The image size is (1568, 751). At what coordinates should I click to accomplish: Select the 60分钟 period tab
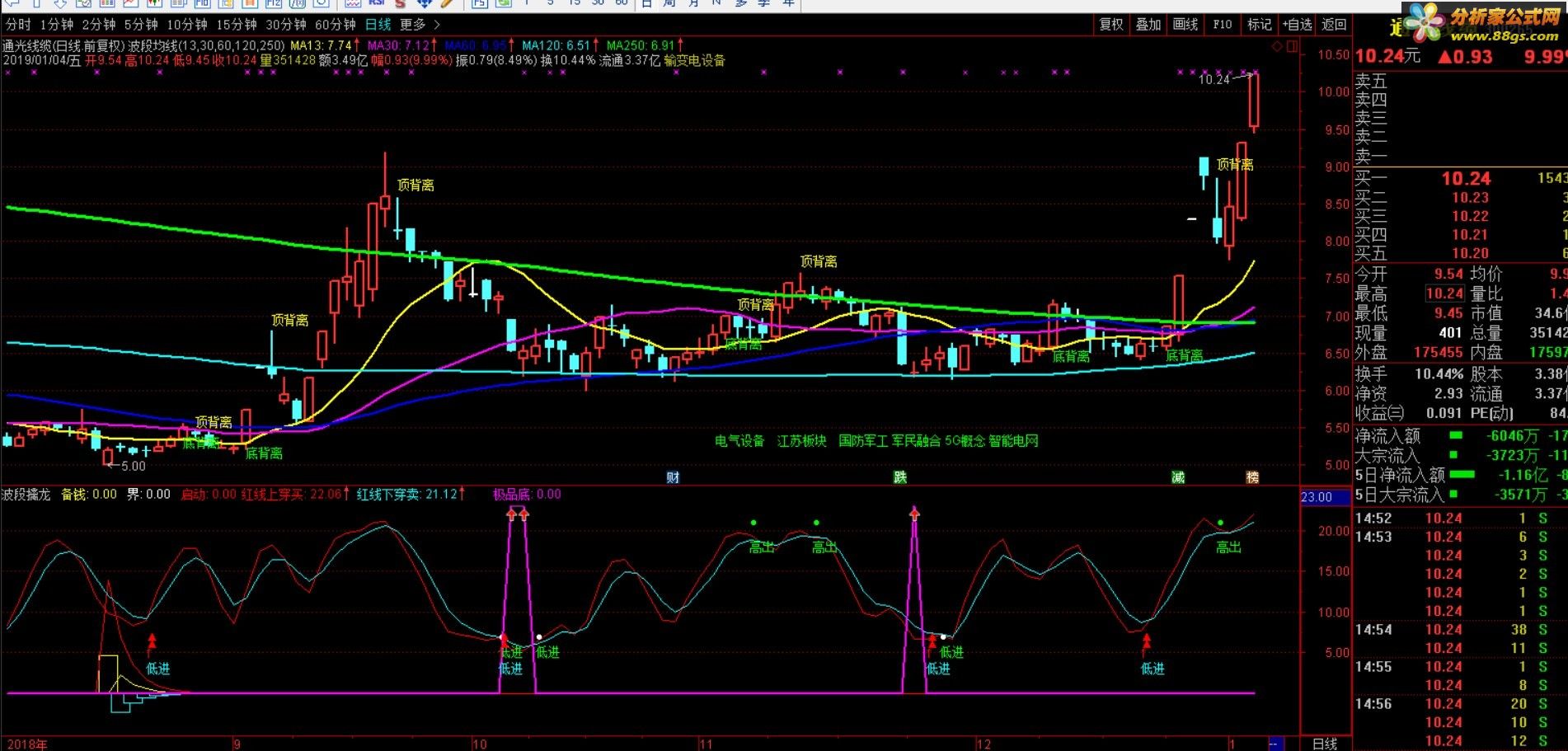[336, 25]
